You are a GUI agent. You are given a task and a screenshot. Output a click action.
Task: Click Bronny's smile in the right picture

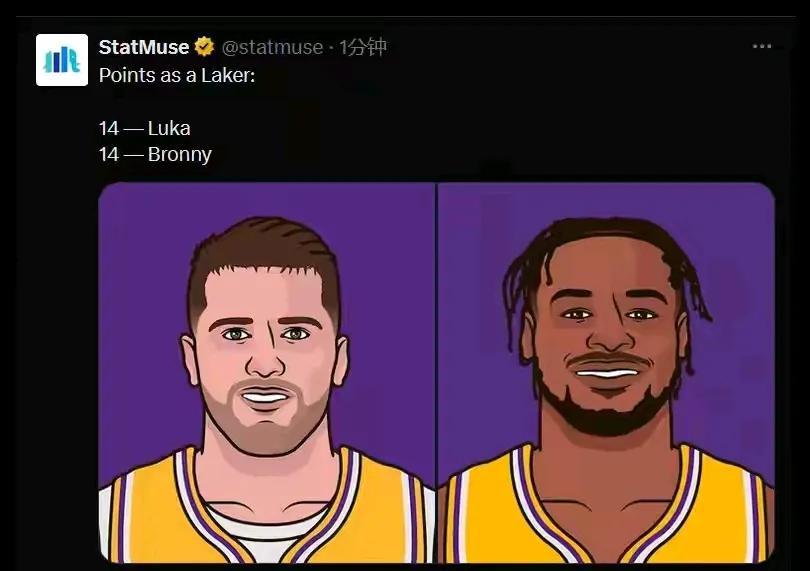pyautogui.click(x=608, y=371)
